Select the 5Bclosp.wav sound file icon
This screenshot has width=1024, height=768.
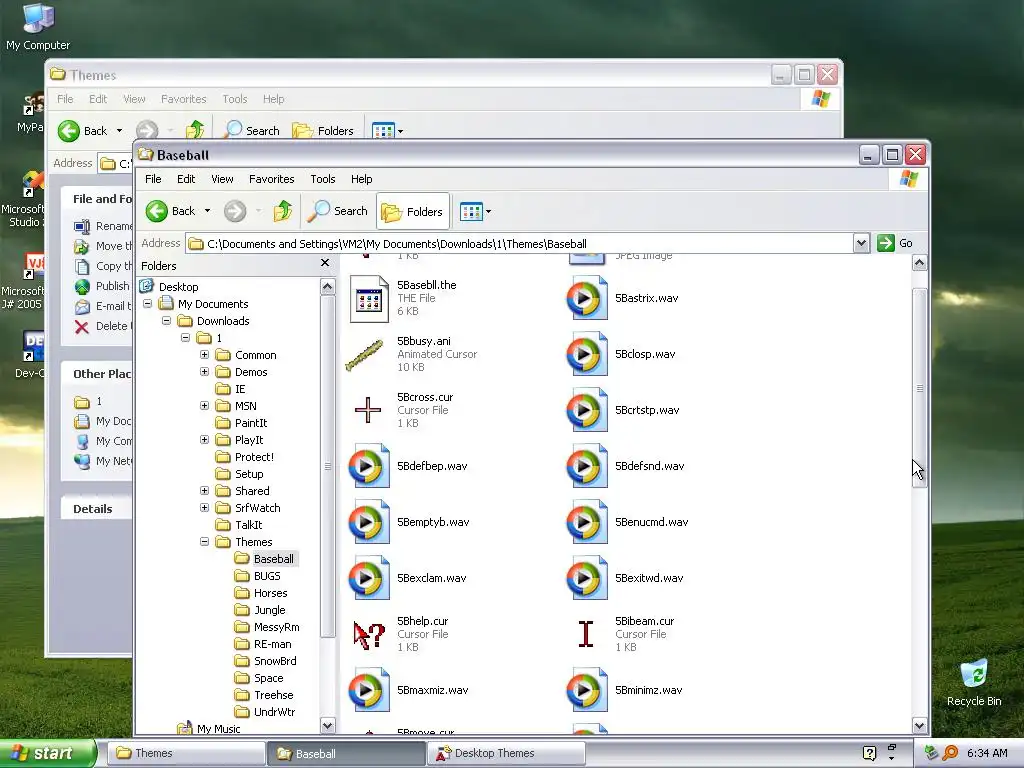pyautogui.click(x=586, y=355)
